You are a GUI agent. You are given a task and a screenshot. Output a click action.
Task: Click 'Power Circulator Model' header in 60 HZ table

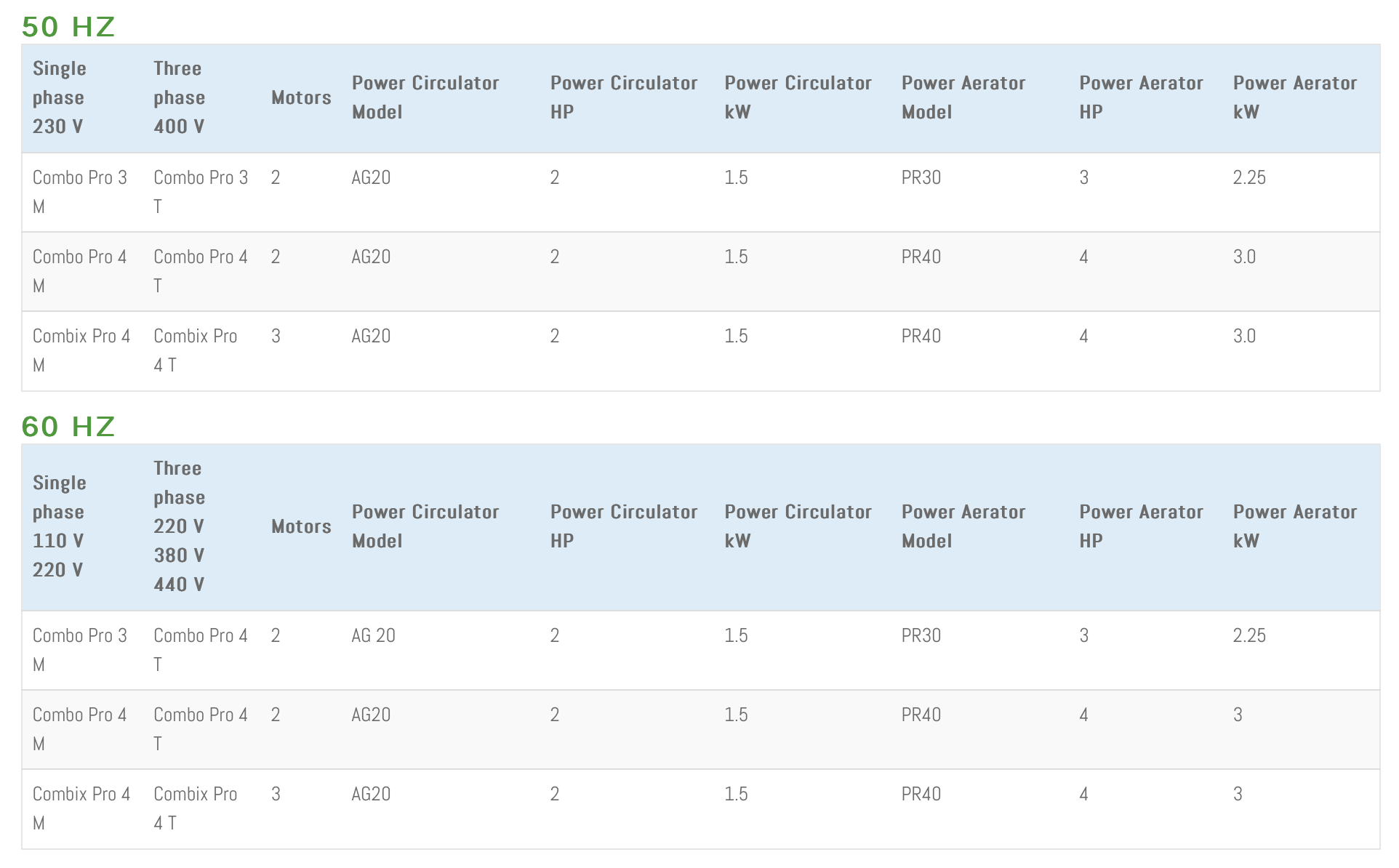[425, 526]
